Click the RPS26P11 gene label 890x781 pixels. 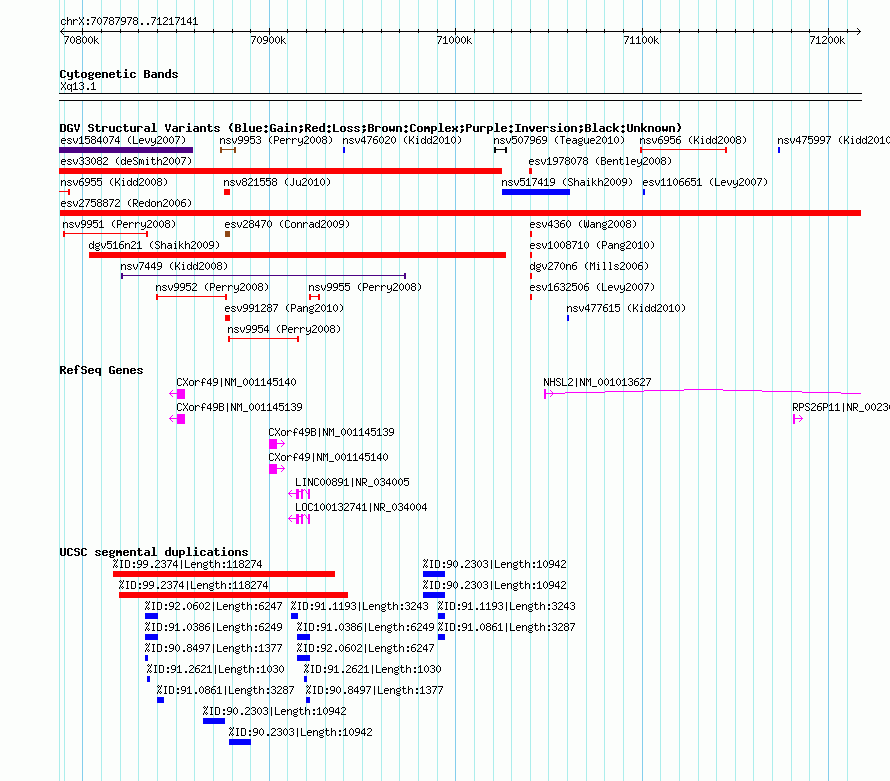(841, 408)
